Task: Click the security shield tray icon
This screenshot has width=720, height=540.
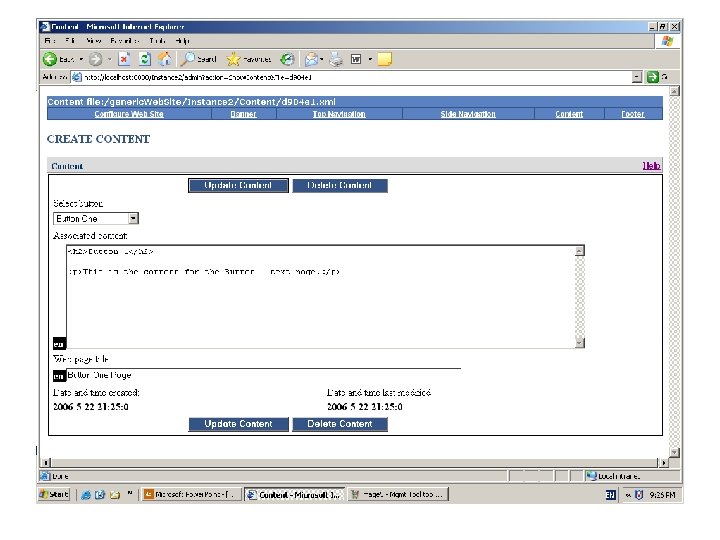Action: point(639,495)
